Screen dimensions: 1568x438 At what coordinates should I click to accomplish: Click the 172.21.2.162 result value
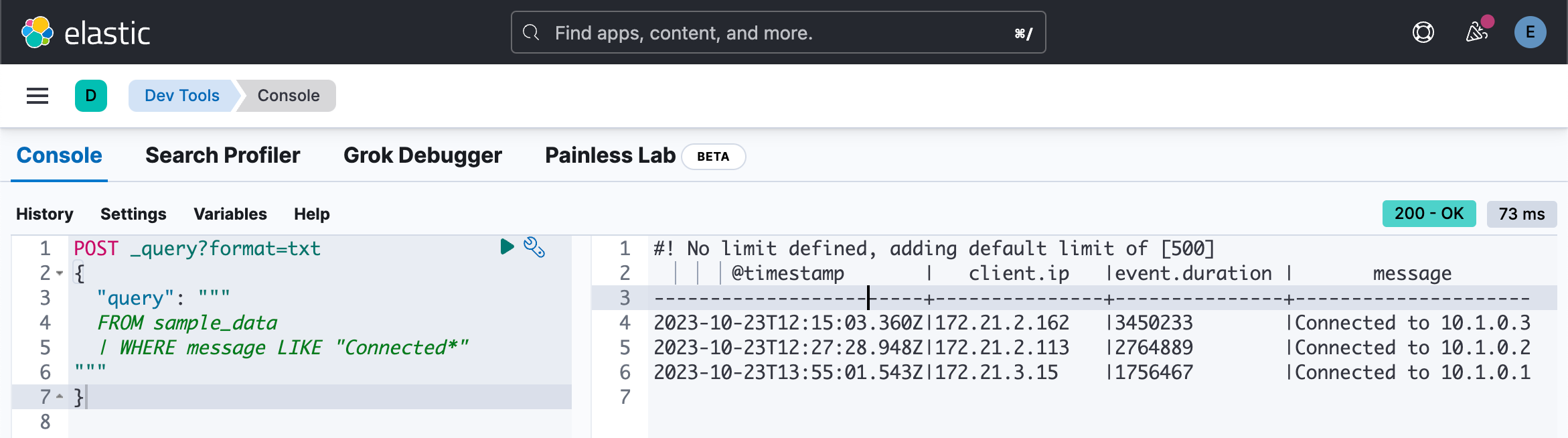(x=1002, y=323)
